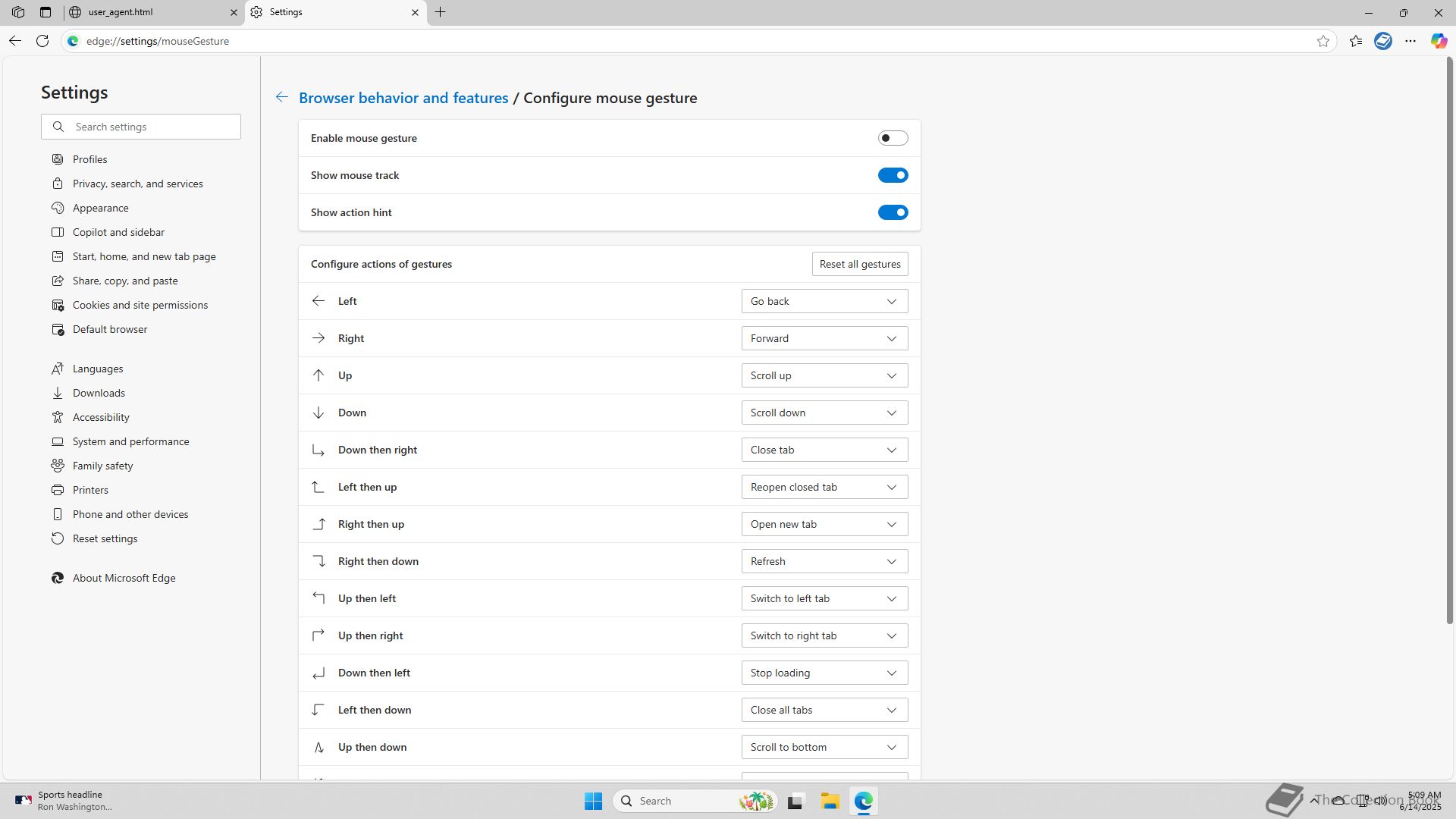Open the tab actions menu icon

pos(45,12)
